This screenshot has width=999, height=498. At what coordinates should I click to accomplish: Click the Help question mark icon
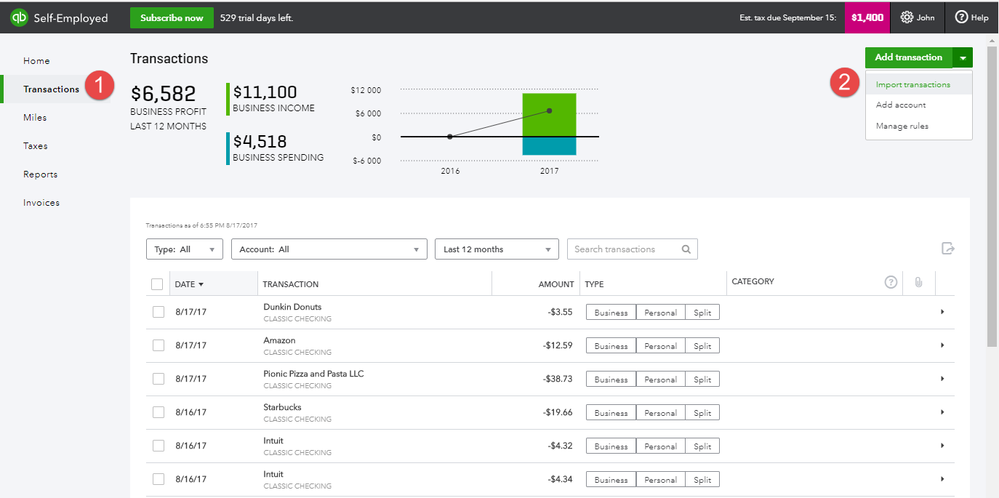point(961,17)
